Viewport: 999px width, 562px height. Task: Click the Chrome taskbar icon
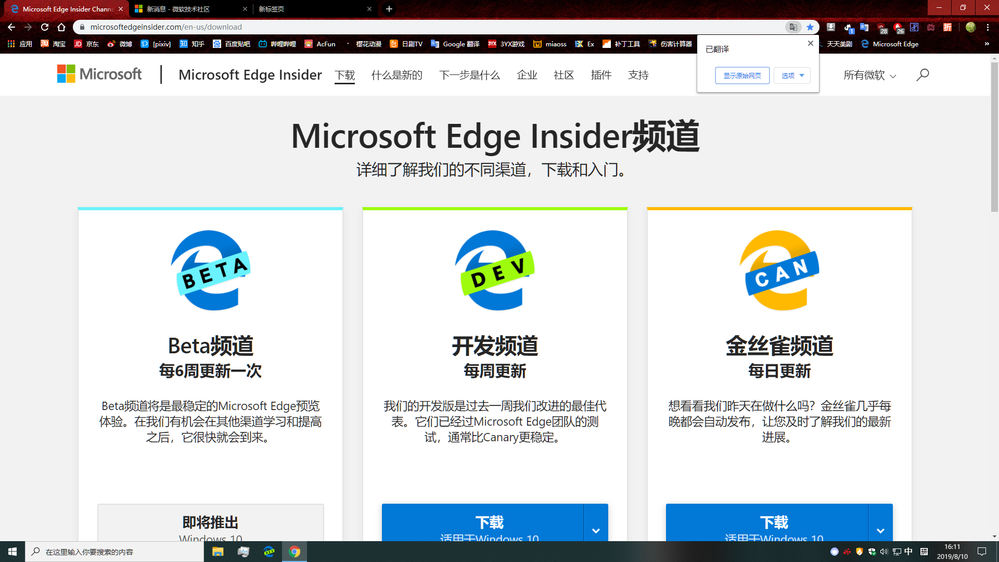[x=294, y=552]
